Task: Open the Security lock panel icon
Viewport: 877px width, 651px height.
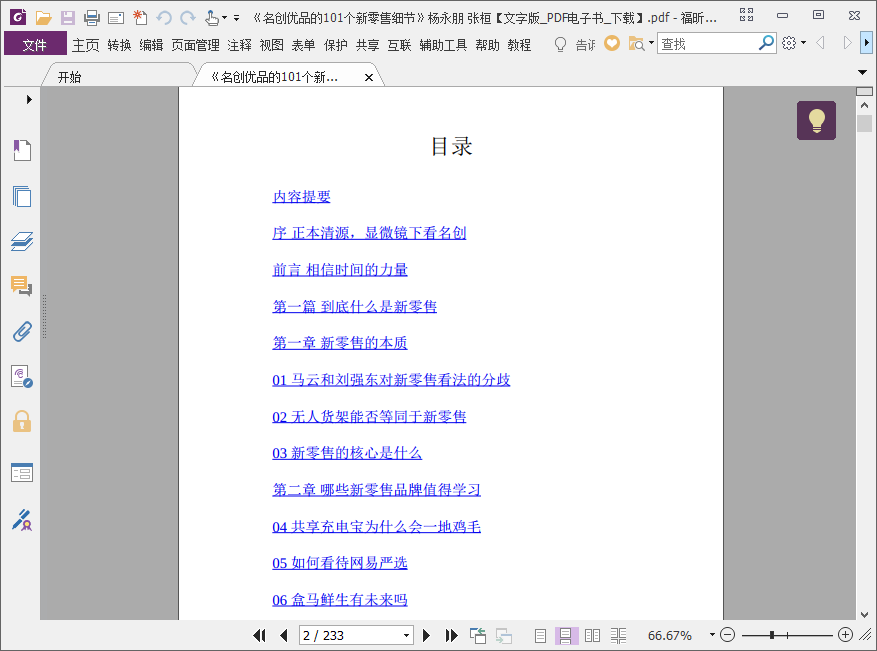Action: 22,421
